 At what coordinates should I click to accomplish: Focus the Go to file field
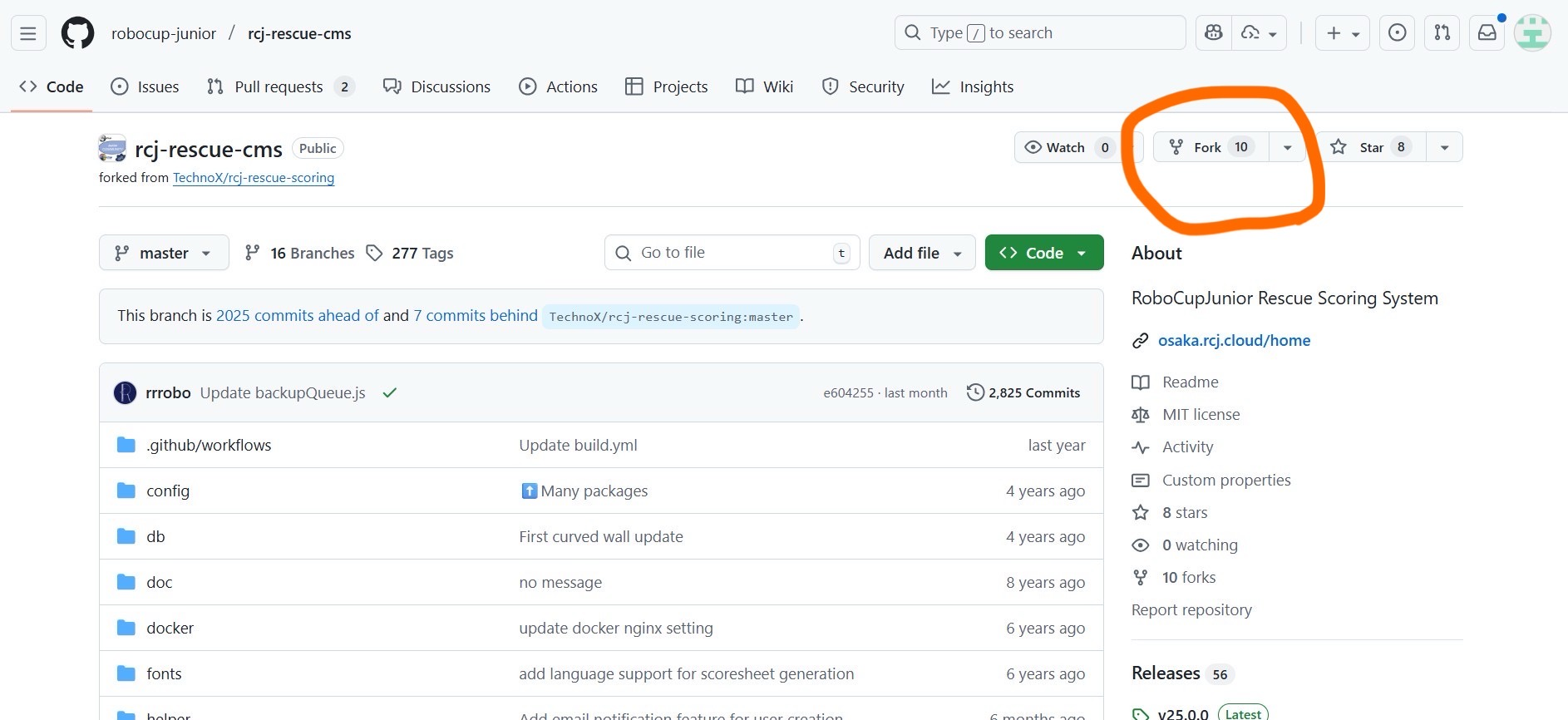732,253
